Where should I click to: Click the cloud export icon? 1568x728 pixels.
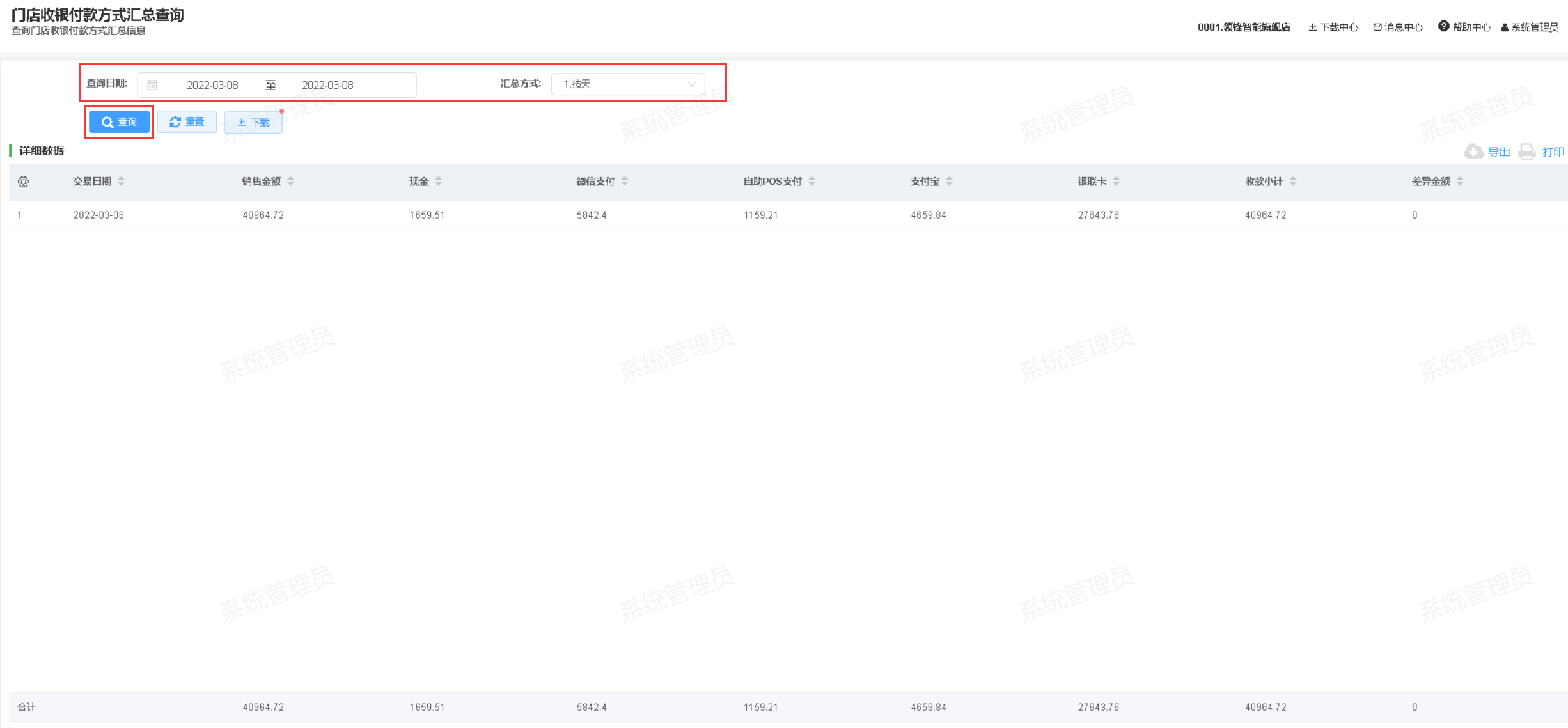[x=1473, y=151]
